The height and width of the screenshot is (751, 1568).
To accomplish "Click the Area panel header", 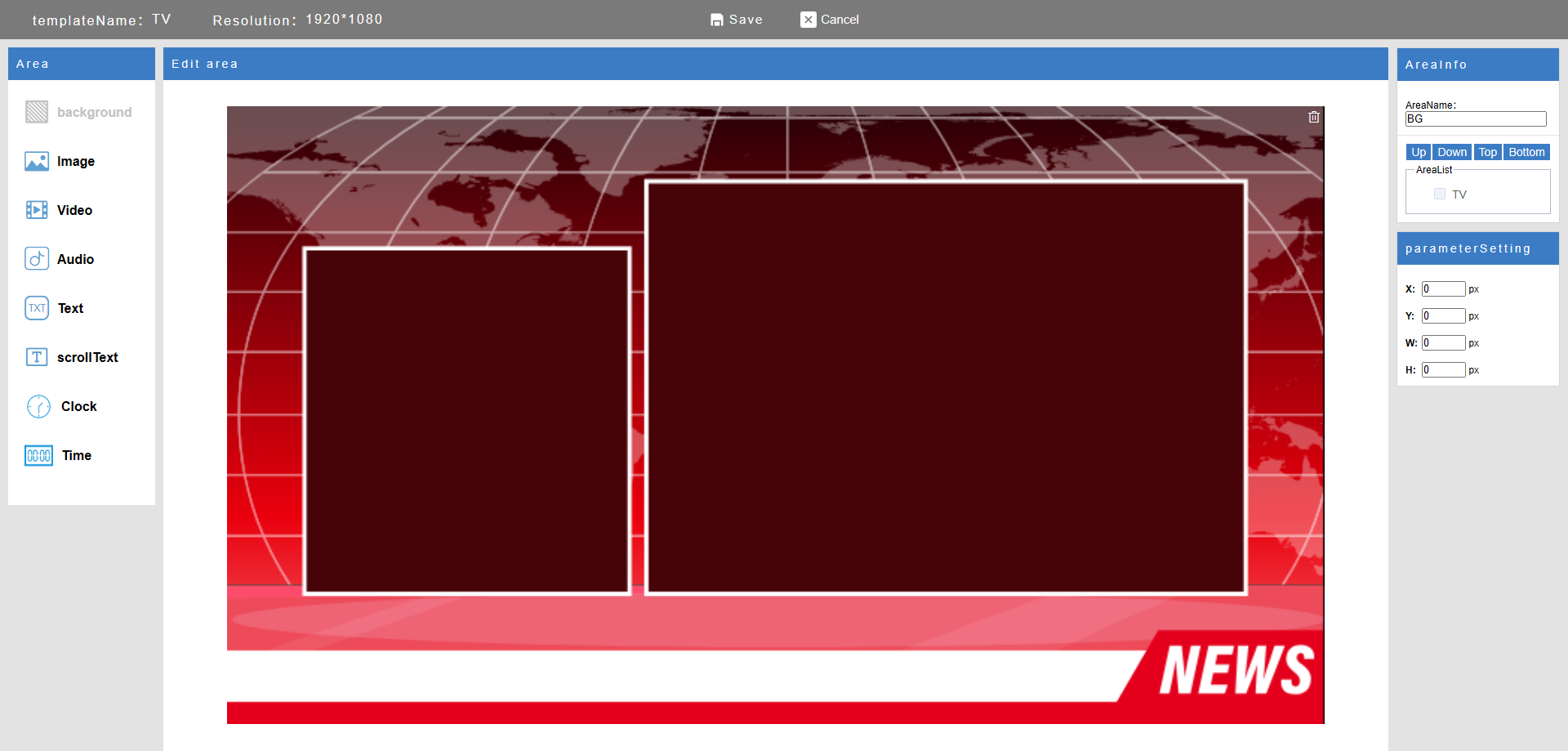I will click(x=82, y=64).
